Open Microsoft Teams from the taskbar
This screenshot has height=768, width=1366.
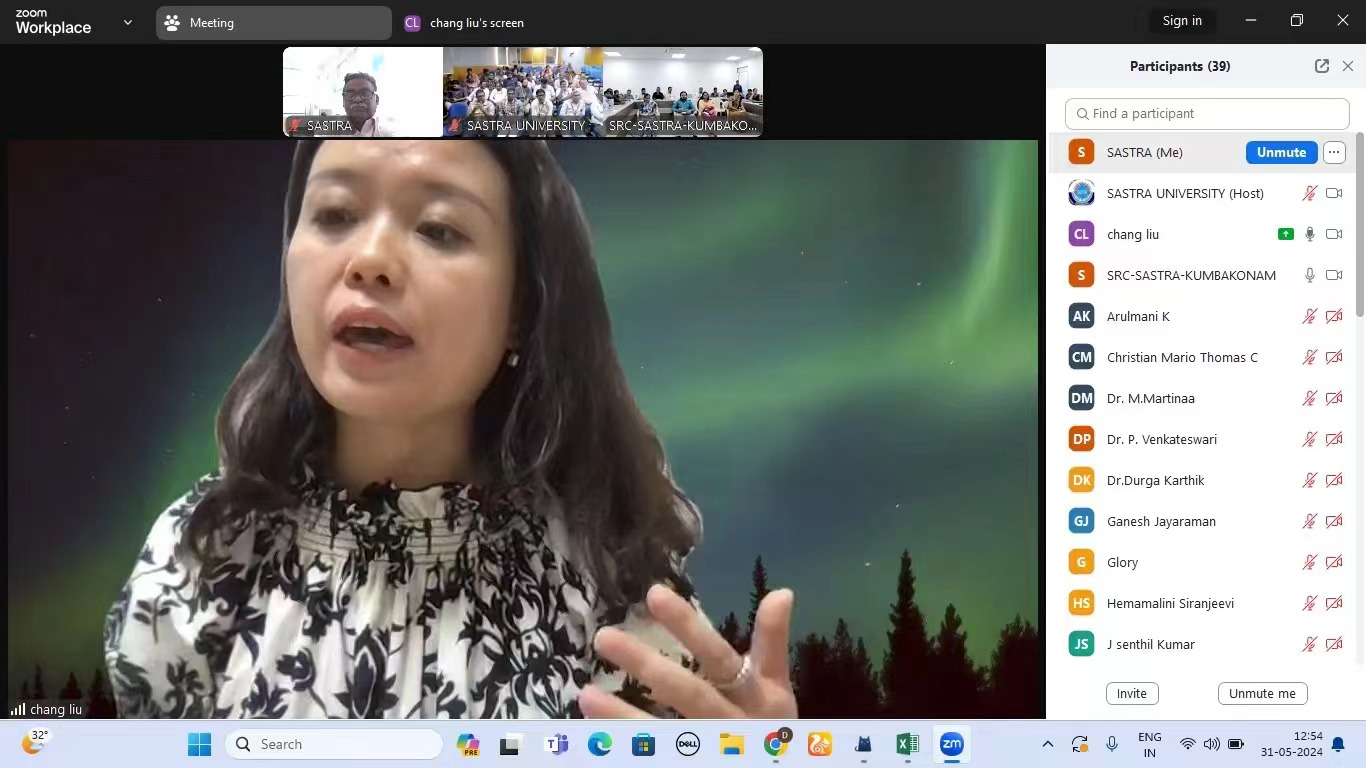pos(556,744)
